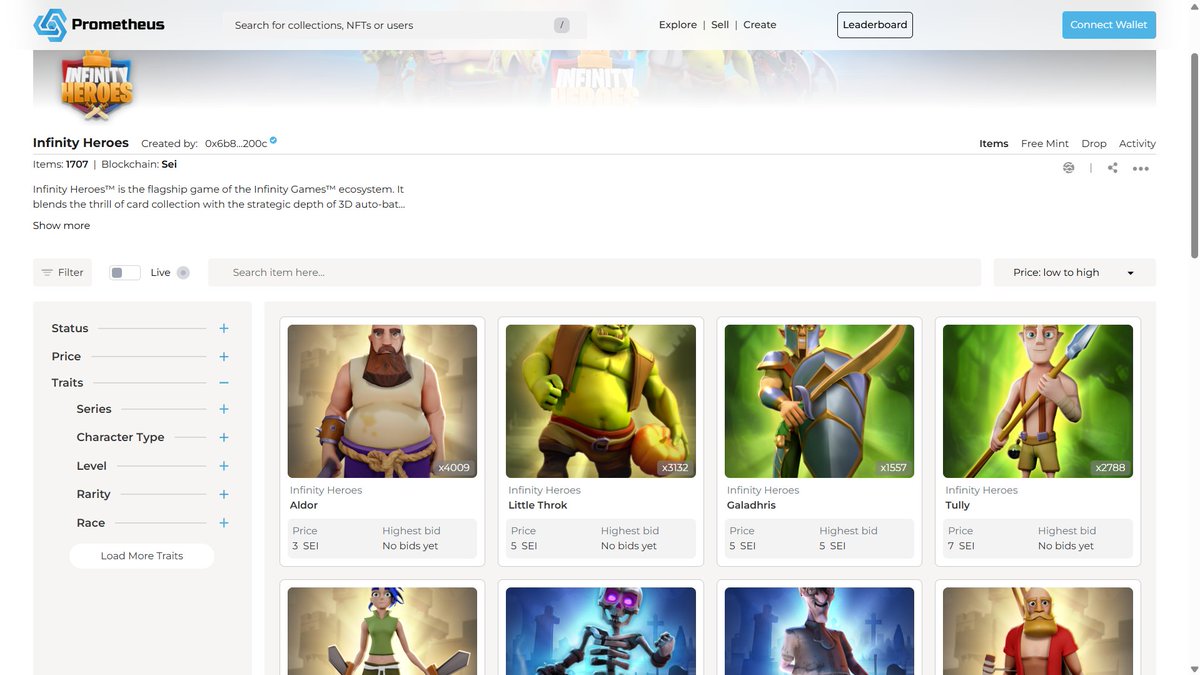Viewport: 1200px width, 675px height.
Task: Toggle the Live switch
Action: (125, 272)
